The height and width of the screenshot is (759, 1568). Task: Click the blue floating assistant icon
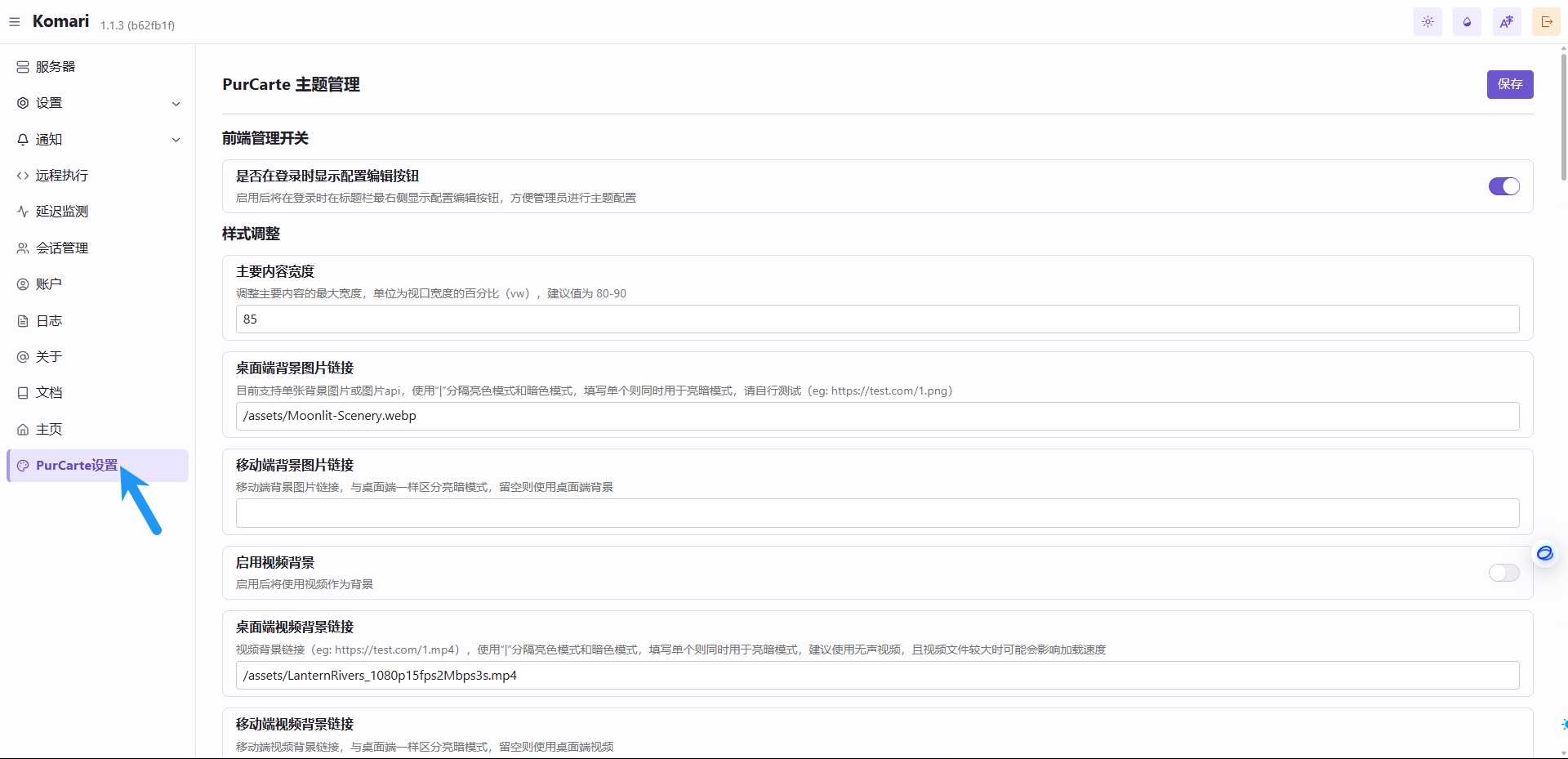(1544, 554)
